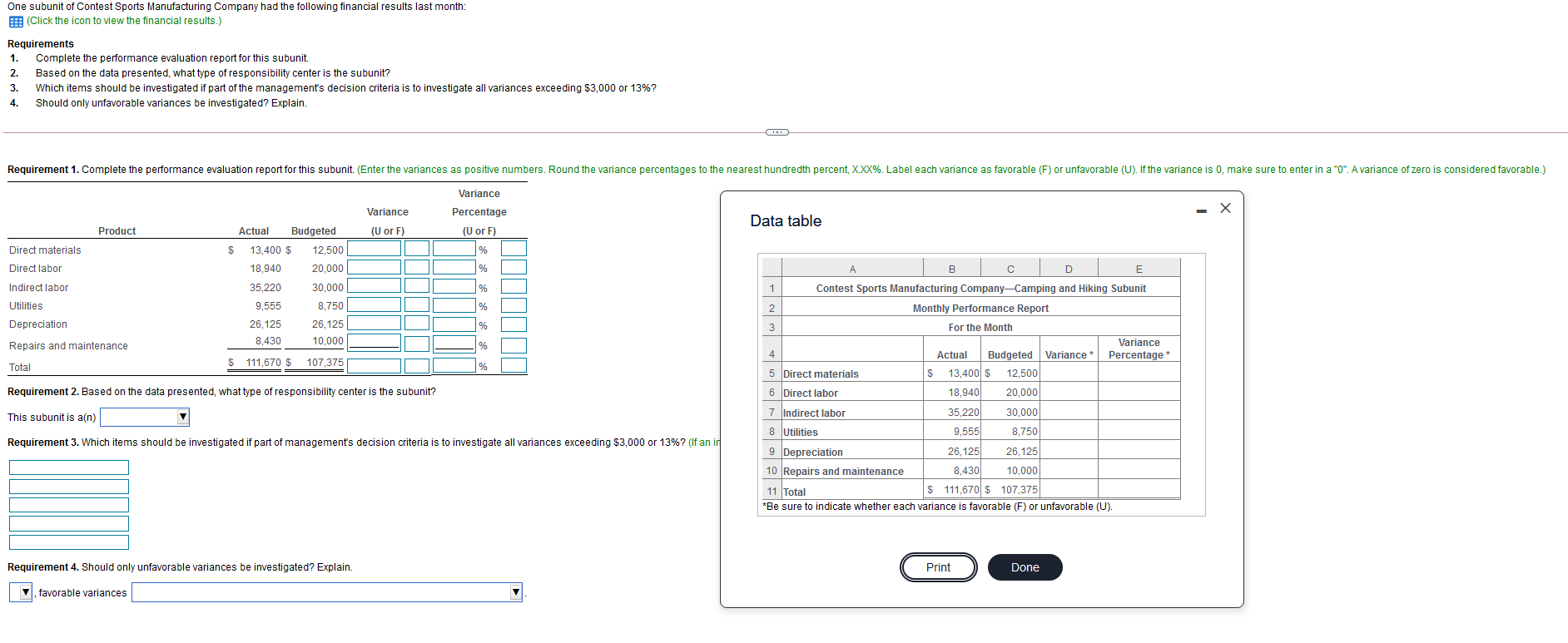The width and height of the screenshot is (1568, 643).
Task: Click 'Requirement 4.' heading text
Action: [43, 567]
